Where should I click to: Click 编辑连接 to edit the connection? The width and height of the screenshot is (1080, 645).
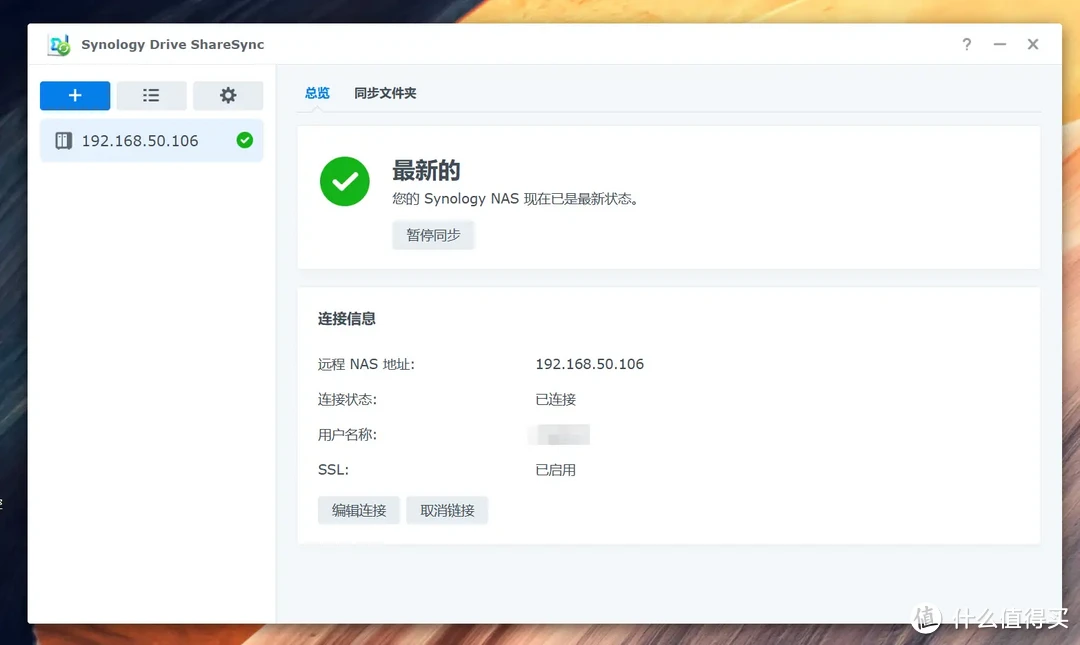pos(358,510)
